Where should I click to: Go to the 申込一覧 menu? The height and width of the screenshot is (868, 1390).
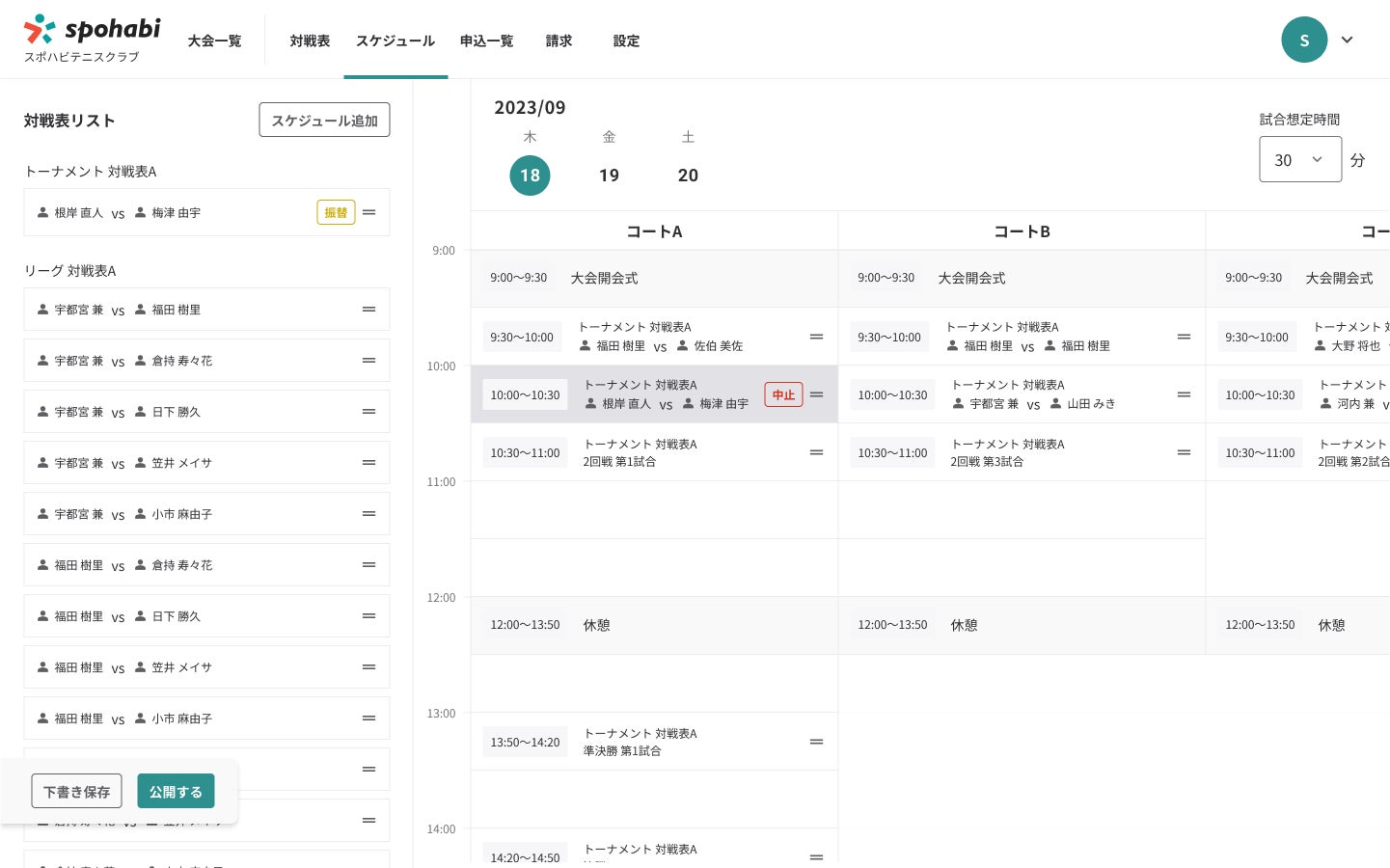click(486, 41)
